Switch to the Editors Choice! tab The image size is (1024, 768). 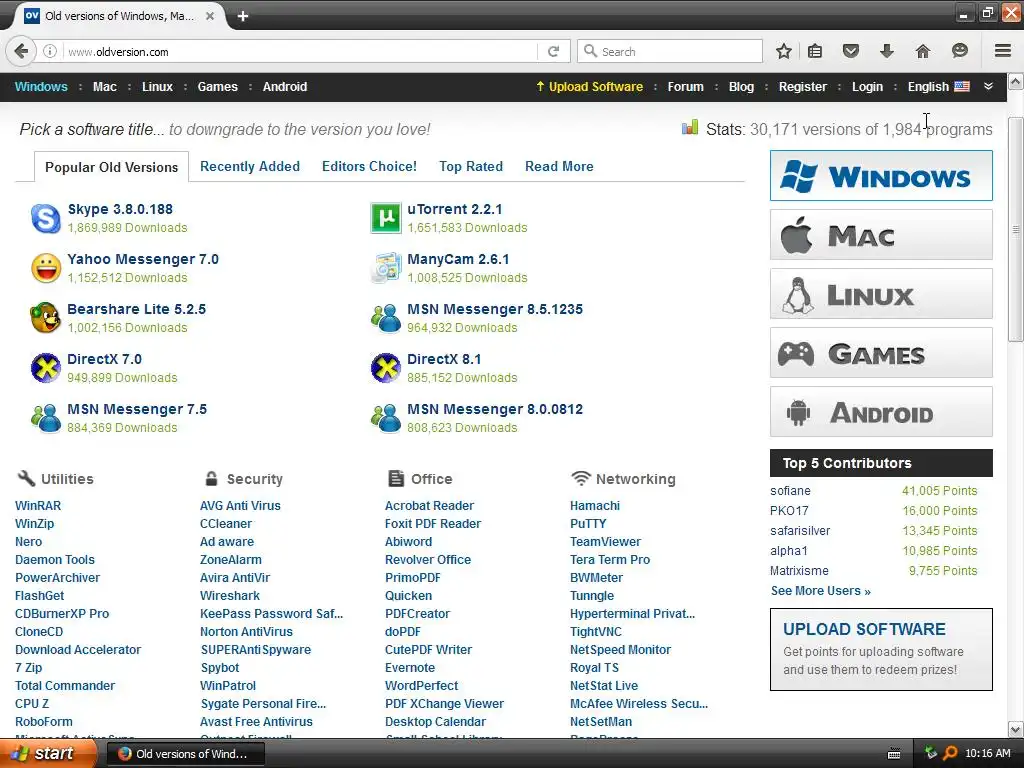369,167
